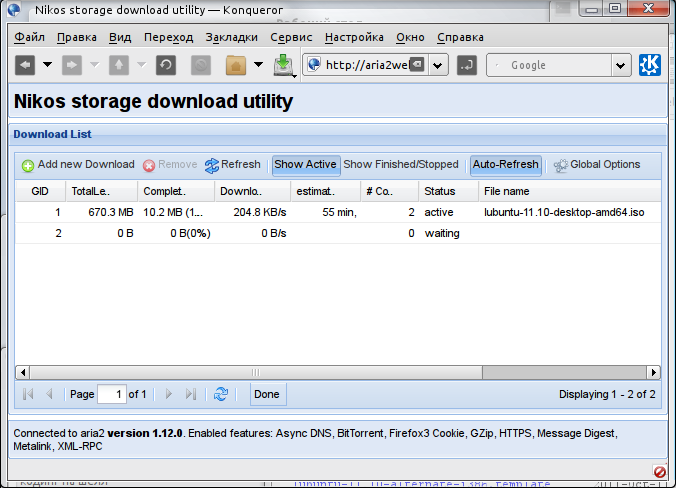Click the Konqueror back navigation arrow
This screenshot has height=488, width=676.
(25, 65)
